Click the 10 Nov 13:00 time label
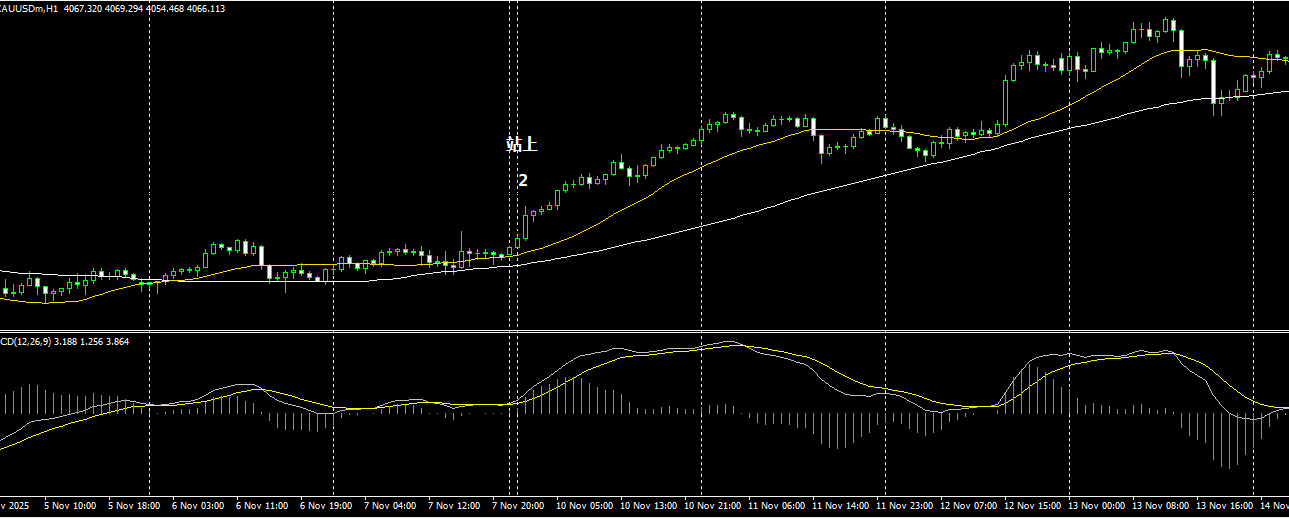Viewport: 1289px width, 519px height. click(x=650, y=507)
